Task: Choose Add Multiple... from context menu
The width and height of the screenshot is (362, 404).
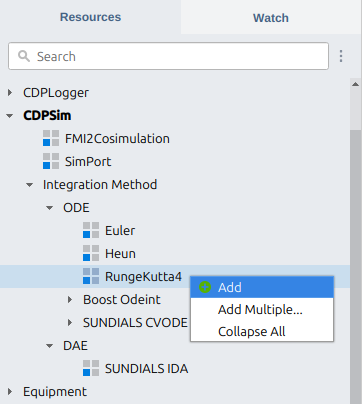Action: (262, 309)
